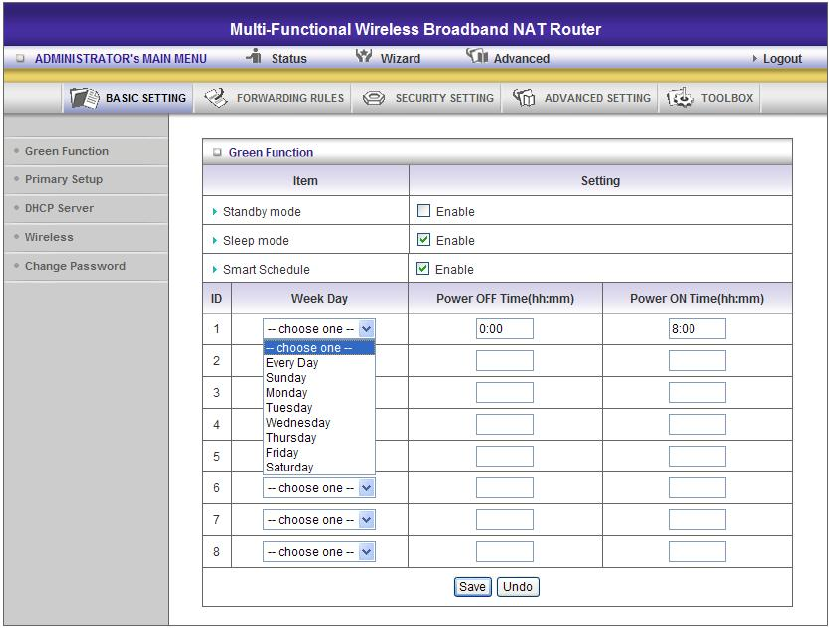Disable the Smart Schedule checkbox
The width and height of the screenshot is (829, 628).
[423, 269]
